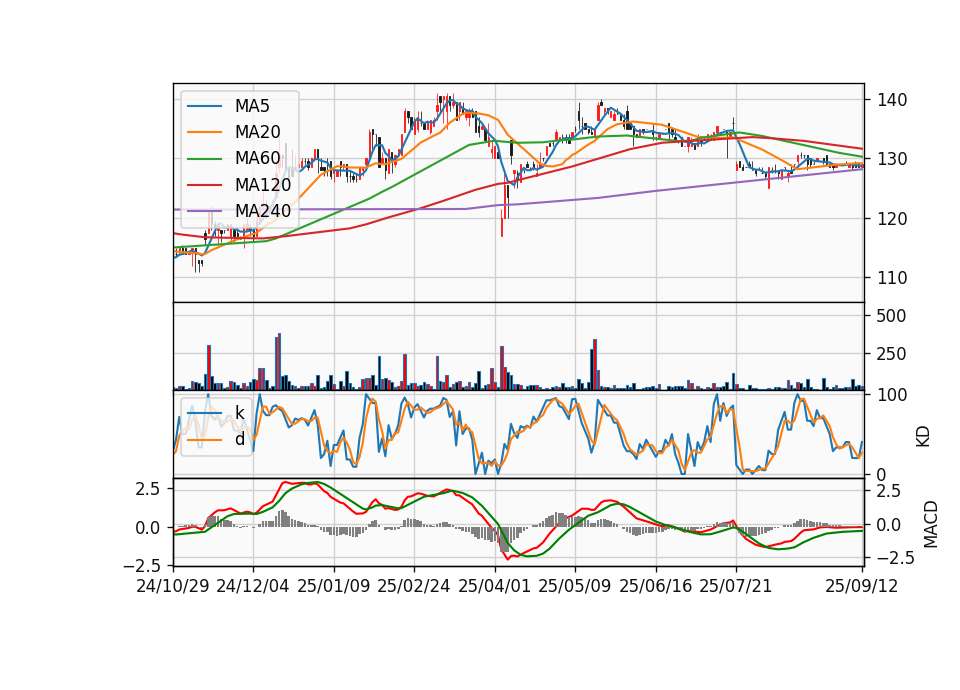The height and width of the screenshot is (690, 960).
Task: Click the 140 price axis tick
Action: (892, 100)
